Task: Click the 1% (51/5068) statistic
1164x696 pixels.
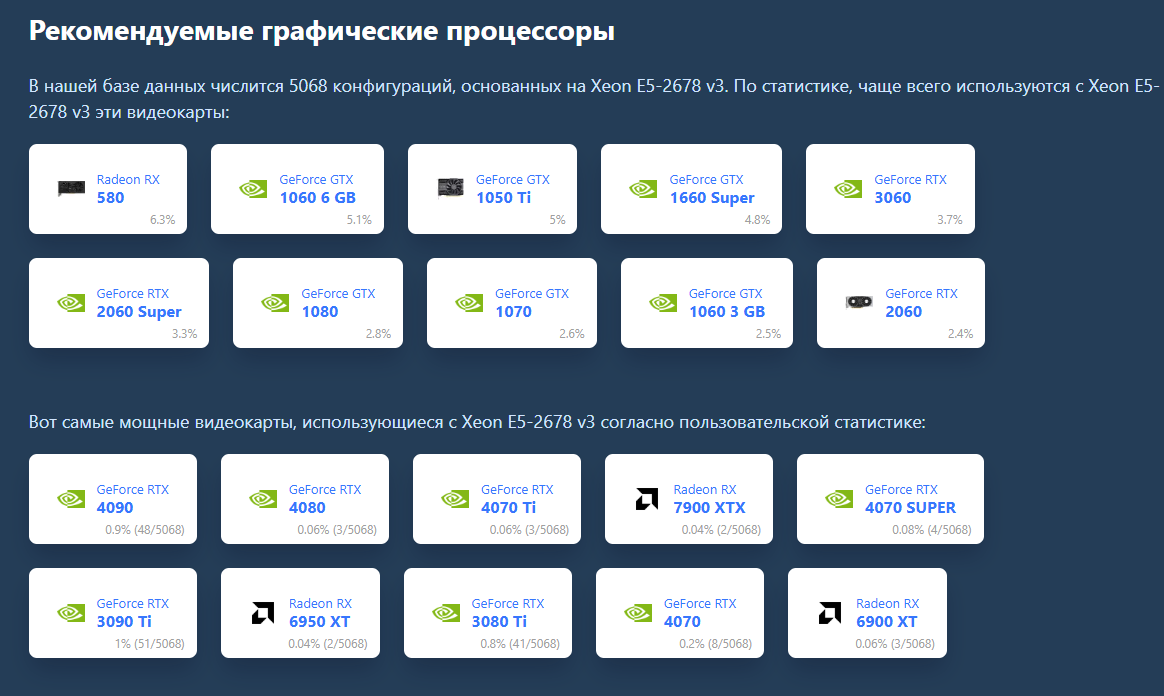Action: (149, 644)
